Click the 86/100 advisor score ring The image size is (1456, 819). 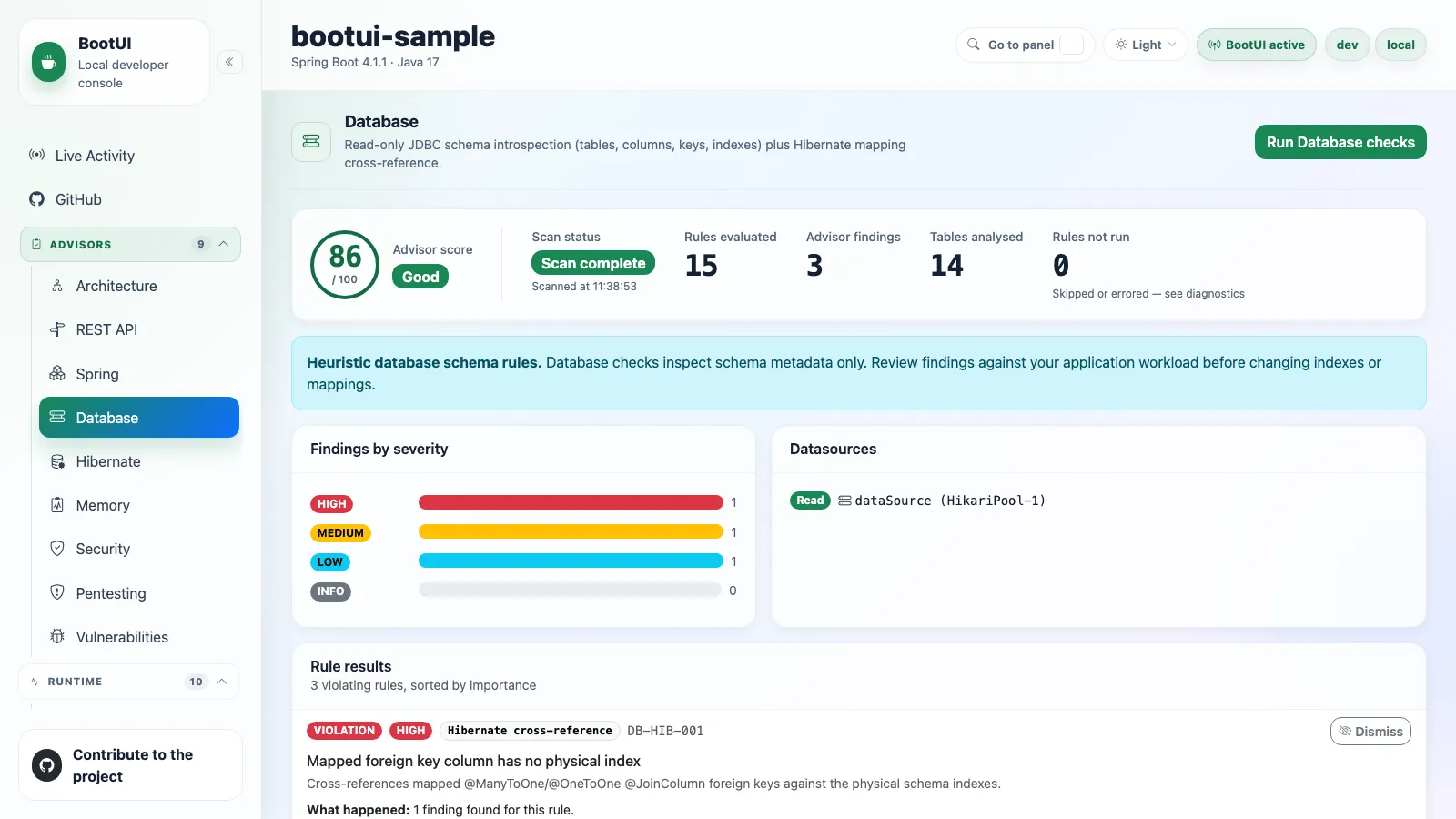(x=345, y=265)
